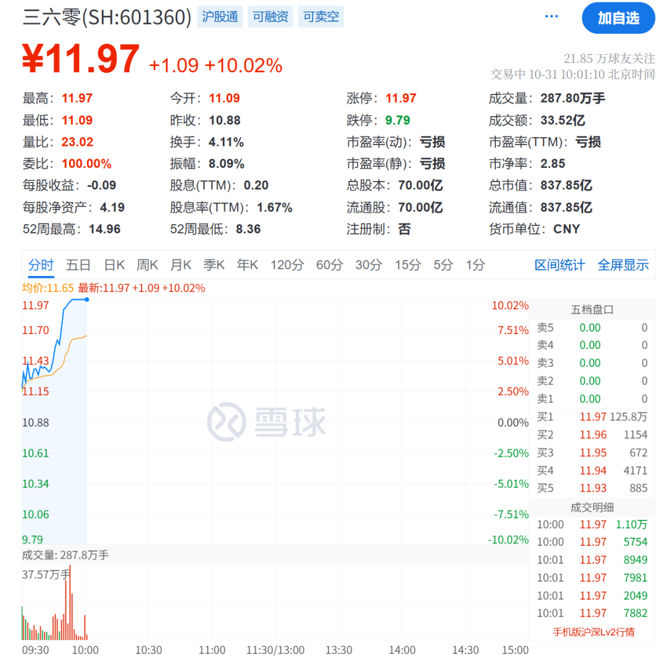Screen dimensions: 667x665
Task: Click the 加自选 button
Action: point(618,17)
